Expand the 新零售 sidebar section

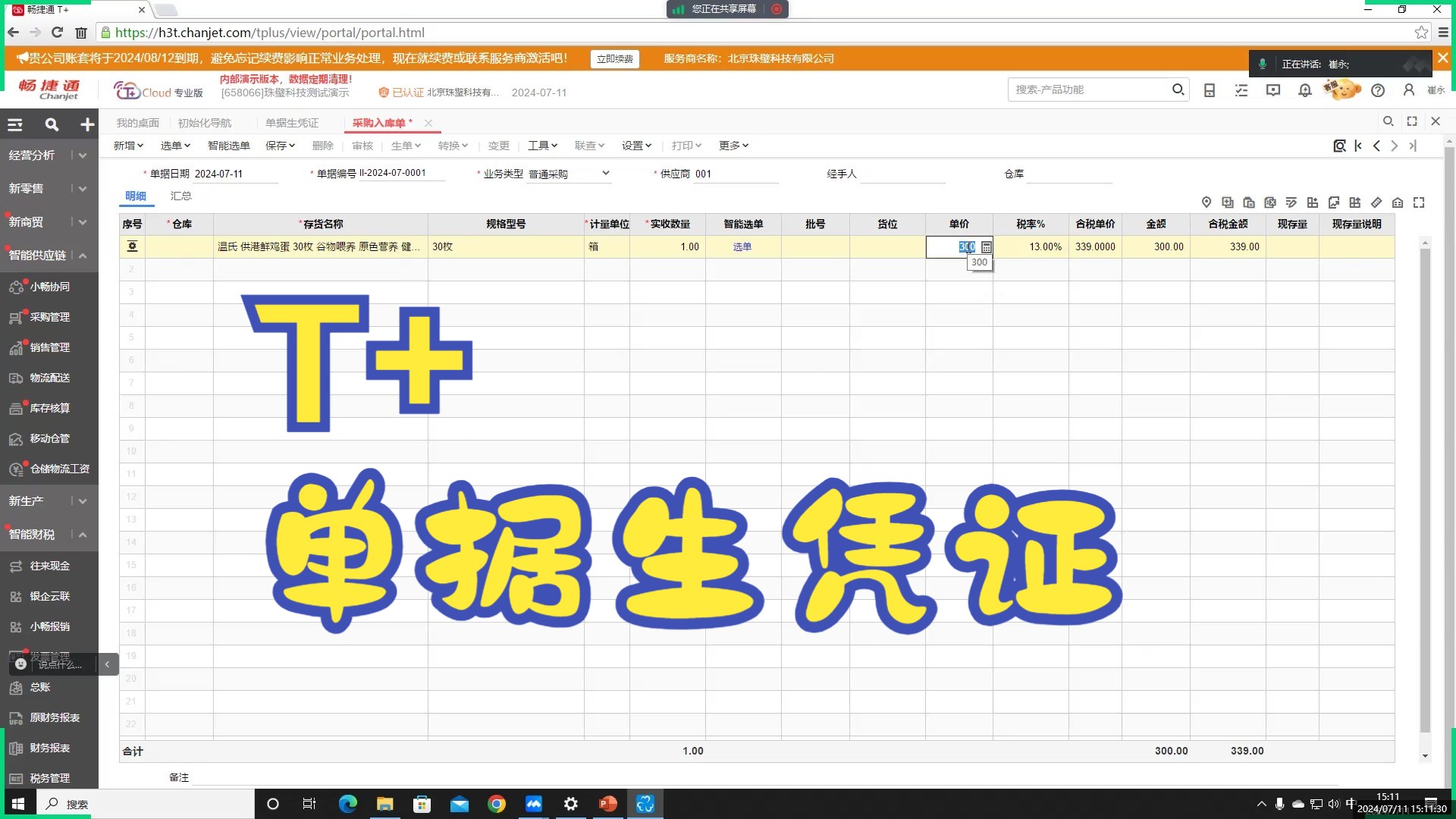click(83, 189)
